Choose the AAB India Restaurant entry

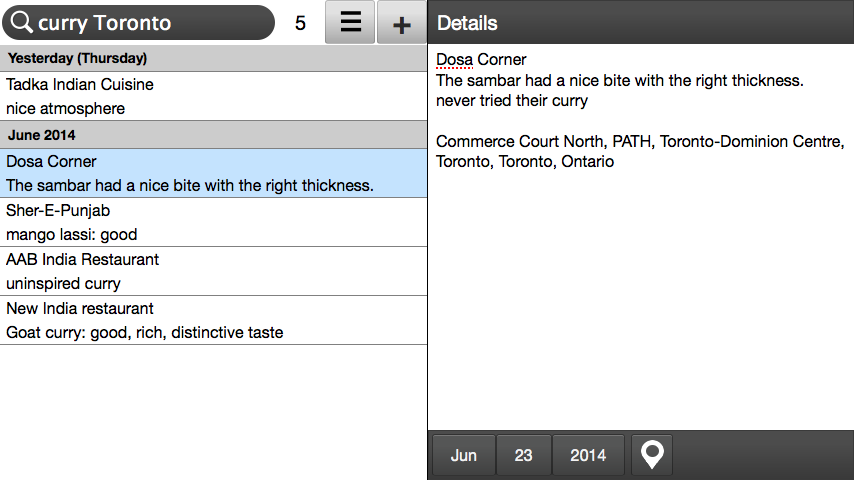point(213,271)
